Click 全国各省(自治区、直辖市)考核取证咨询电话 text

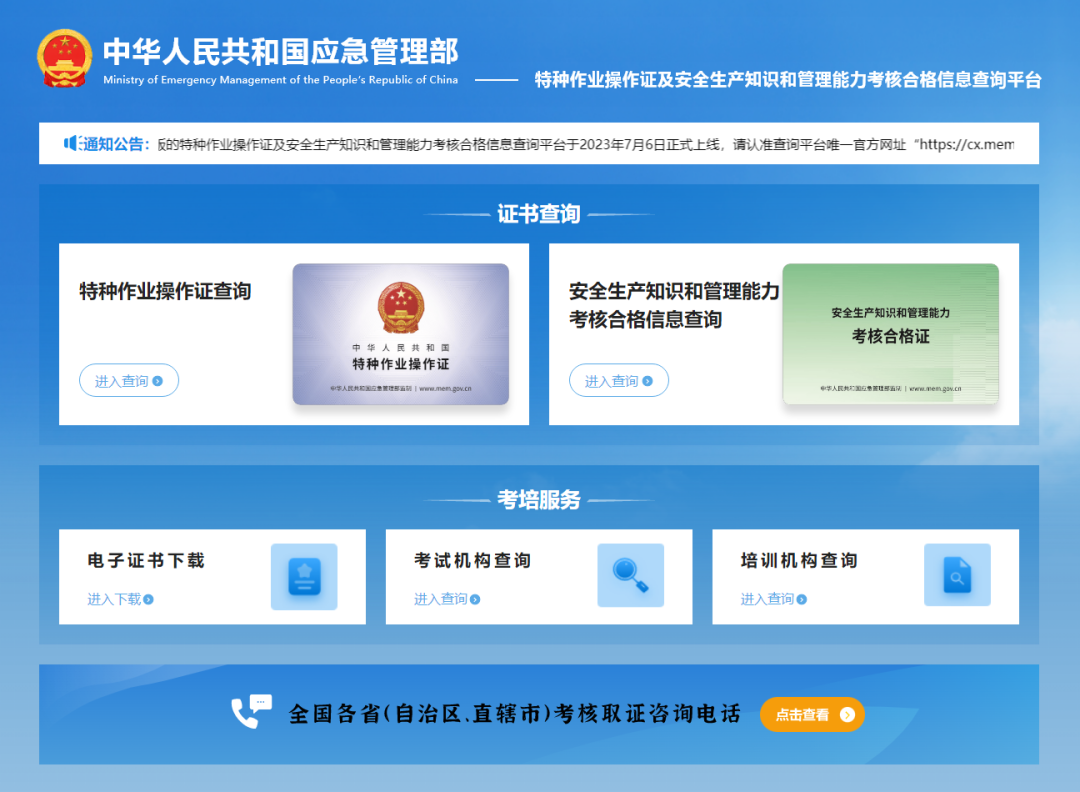click(x=515, y=713)
